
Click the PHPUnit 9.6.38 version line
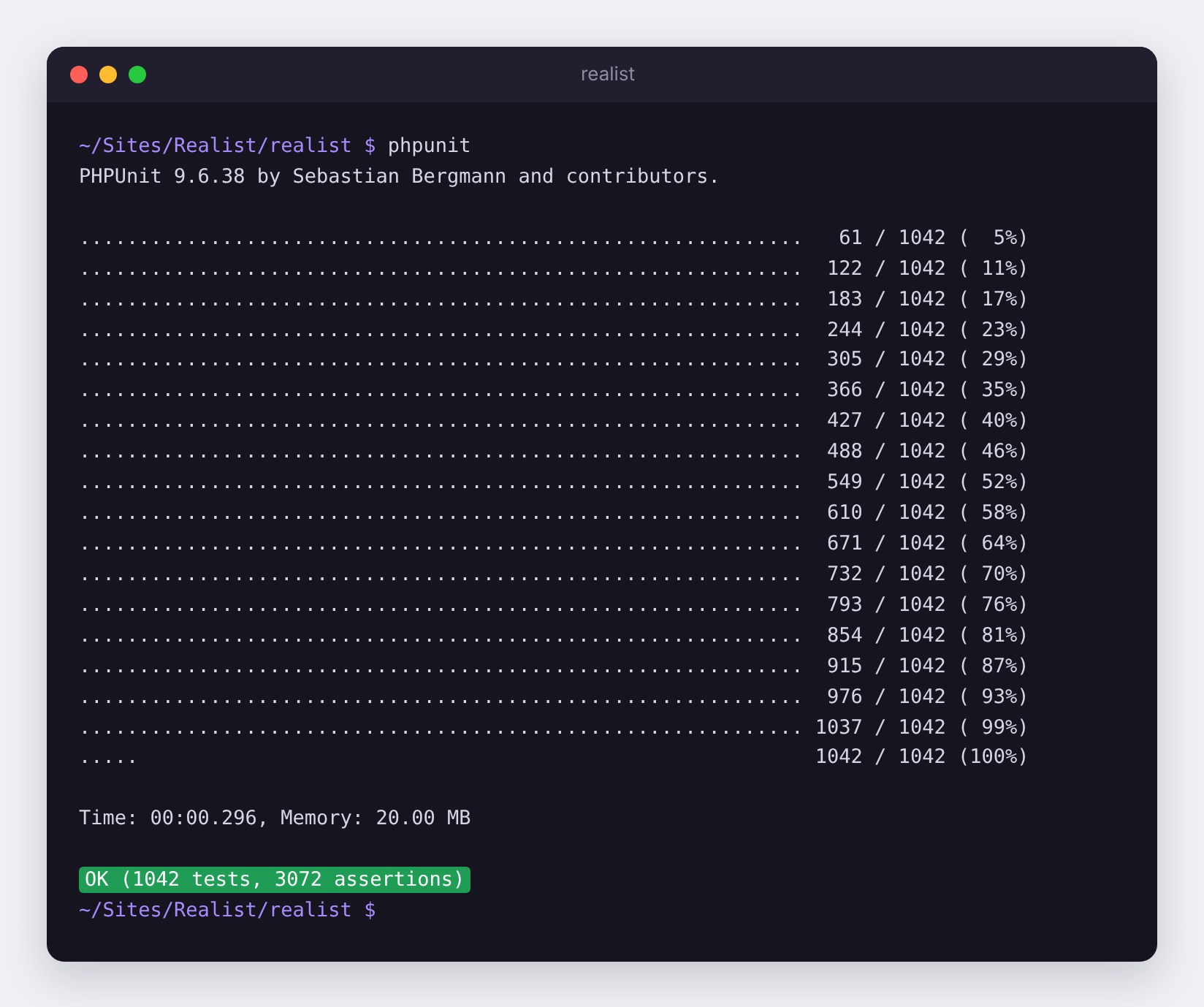[x=399, y=177]
